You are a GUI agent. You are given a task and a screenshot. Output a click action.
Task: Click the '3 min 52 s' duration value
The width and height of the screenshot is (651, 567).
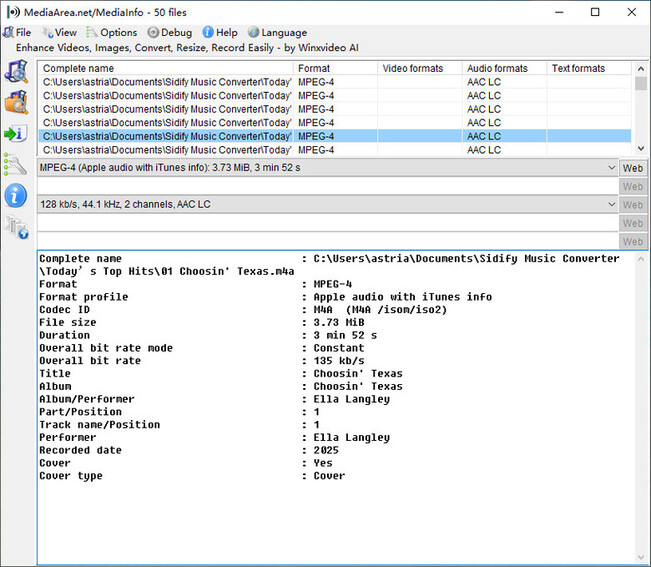click(x=345, y=335)
